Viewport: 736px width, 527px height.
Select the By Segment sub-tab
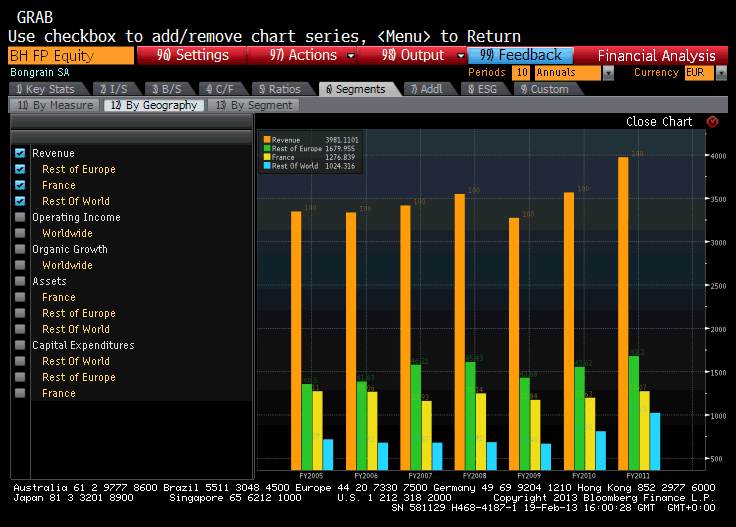tap(253, 105)
